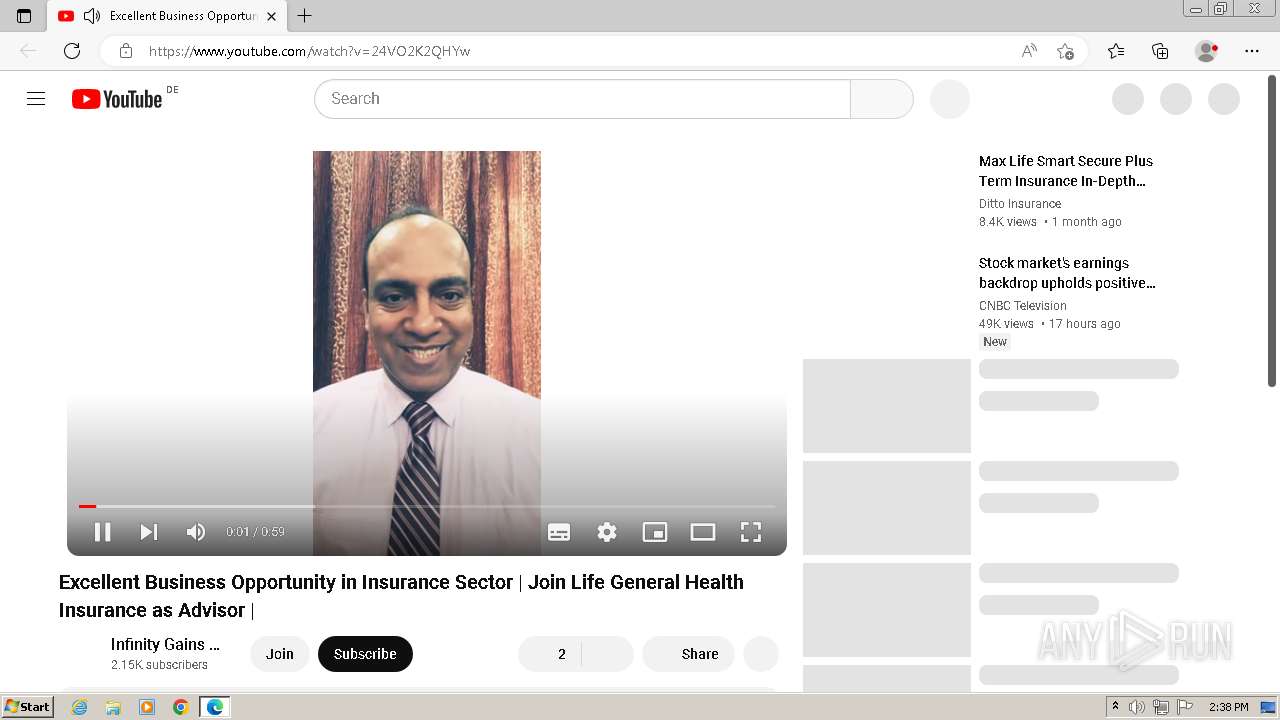This screenshot has height=720, width=1280.
Task: Open the Favorites list
Action: pos(1116,51)
